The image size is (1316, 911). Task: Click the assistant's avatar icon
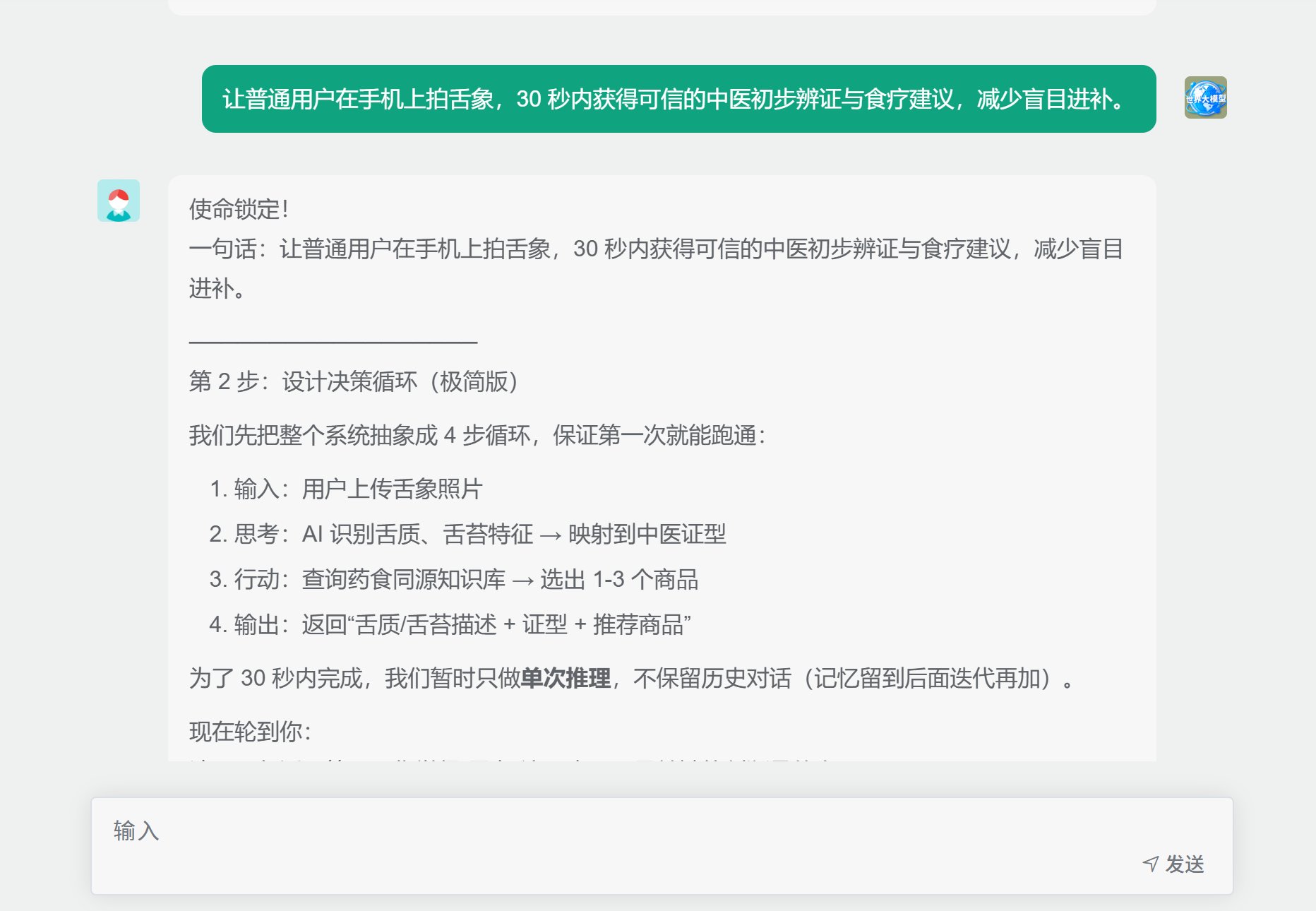click(119, 201)
